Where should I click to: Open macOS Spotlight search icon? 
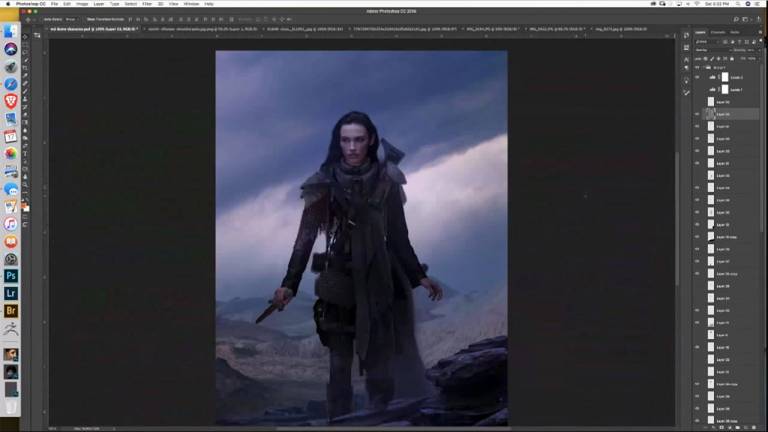[x=738, y=4]
